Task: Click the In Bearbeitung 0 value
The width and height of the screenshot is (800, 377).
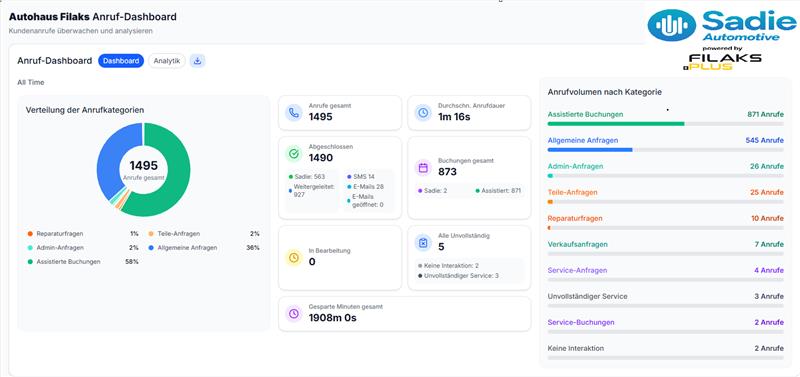Action: [312, 262]
